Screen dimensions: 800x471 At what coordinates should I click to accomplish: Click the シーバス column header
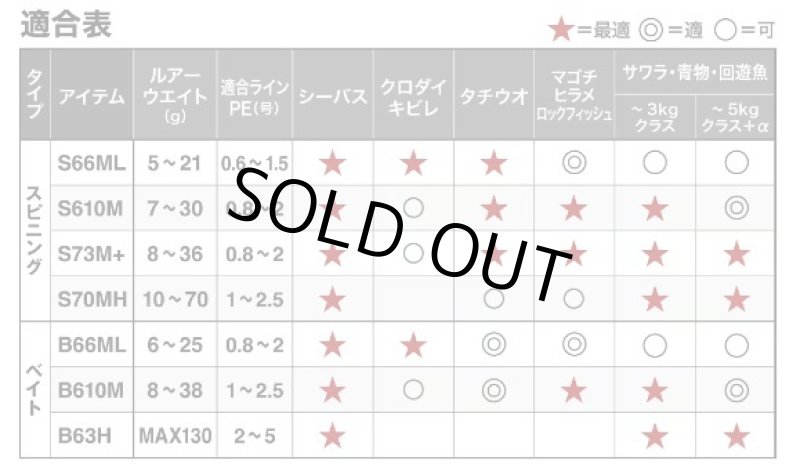pos(333,94)
